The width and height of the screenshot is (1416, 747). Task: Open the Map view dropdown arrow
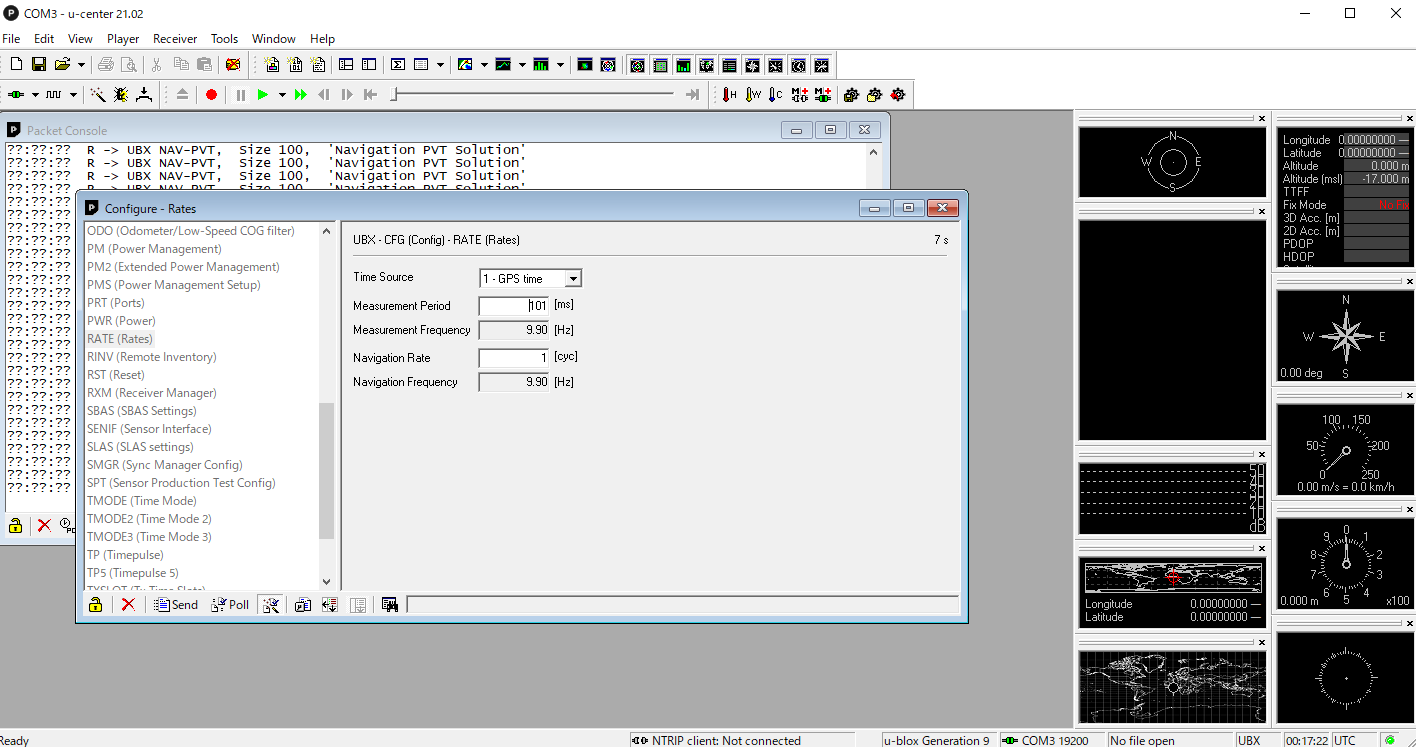pos(484,64)
